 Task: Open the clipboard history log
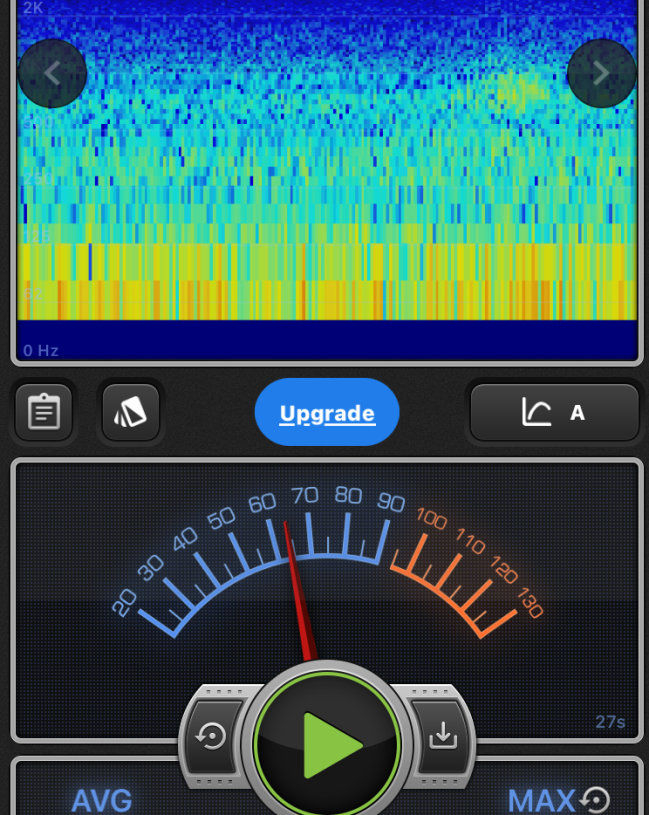[44, 413]
